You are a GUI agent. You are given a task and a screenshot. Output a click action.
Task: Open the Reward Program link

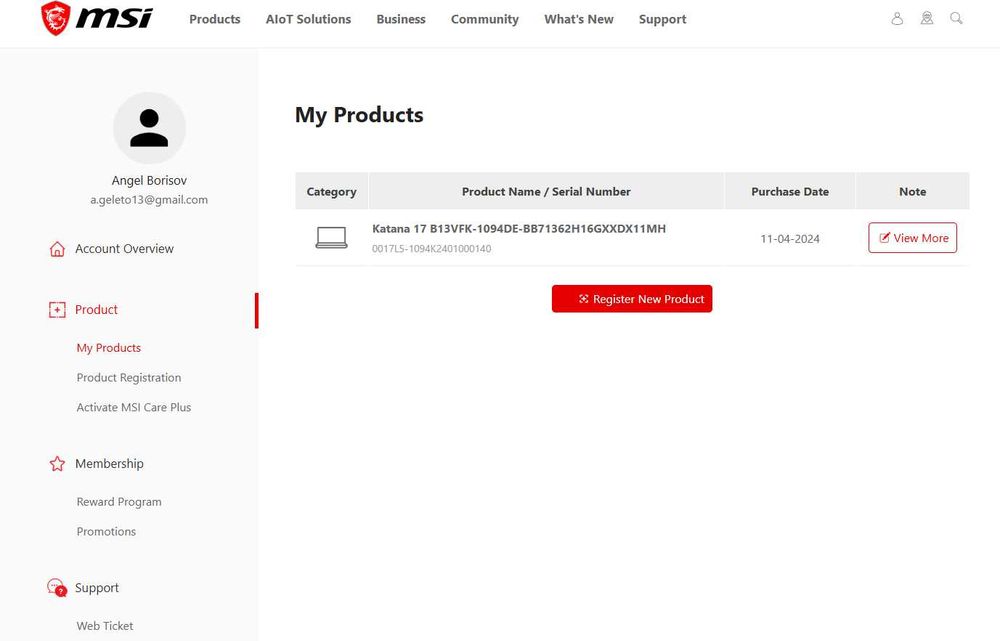[x=119, y=502]
